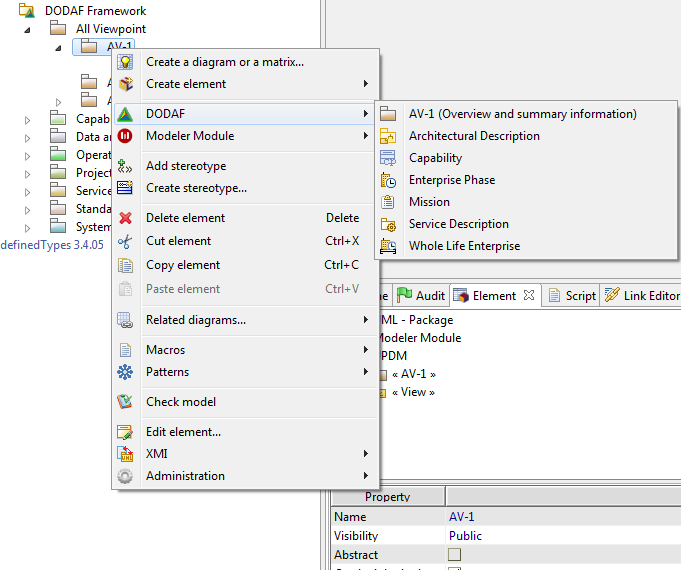The image size is (681, 570).
Task: Click the snowflake Patterns icon
Action: pos(125,372)
